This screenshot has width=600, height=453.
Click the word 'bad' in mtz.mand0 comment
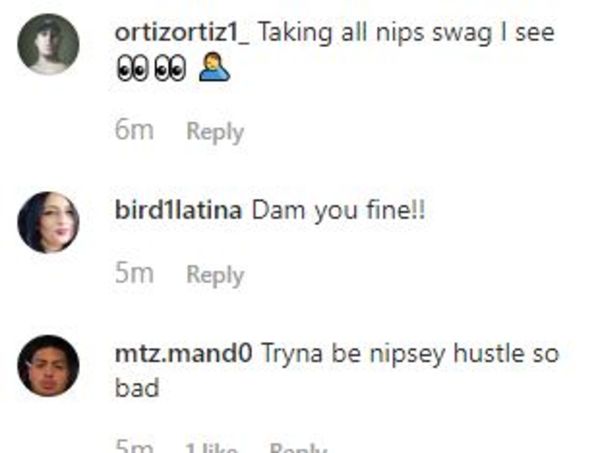click(x=137, y=388)
